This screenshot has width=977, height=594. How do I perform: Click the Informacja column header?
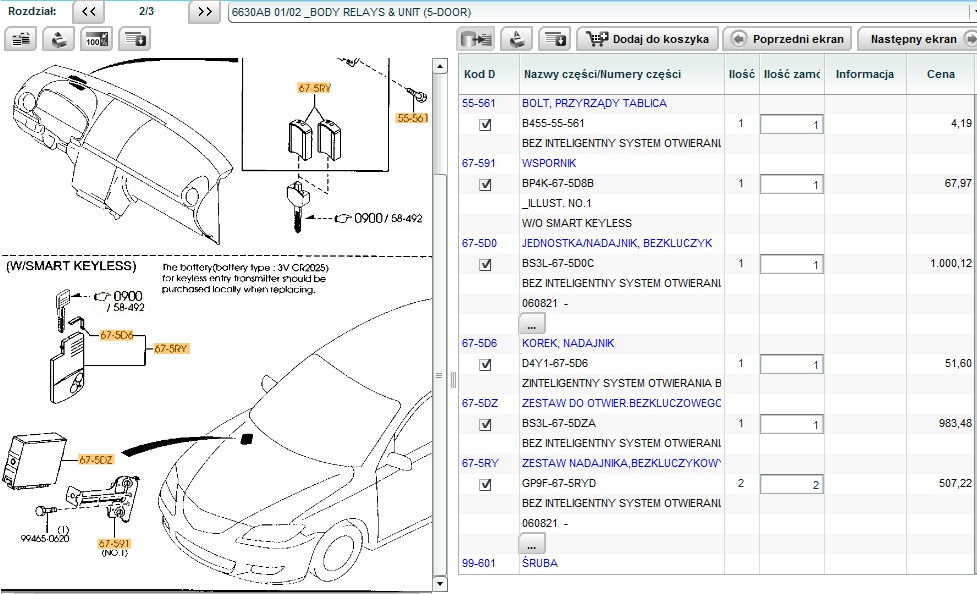coord(865,74)
